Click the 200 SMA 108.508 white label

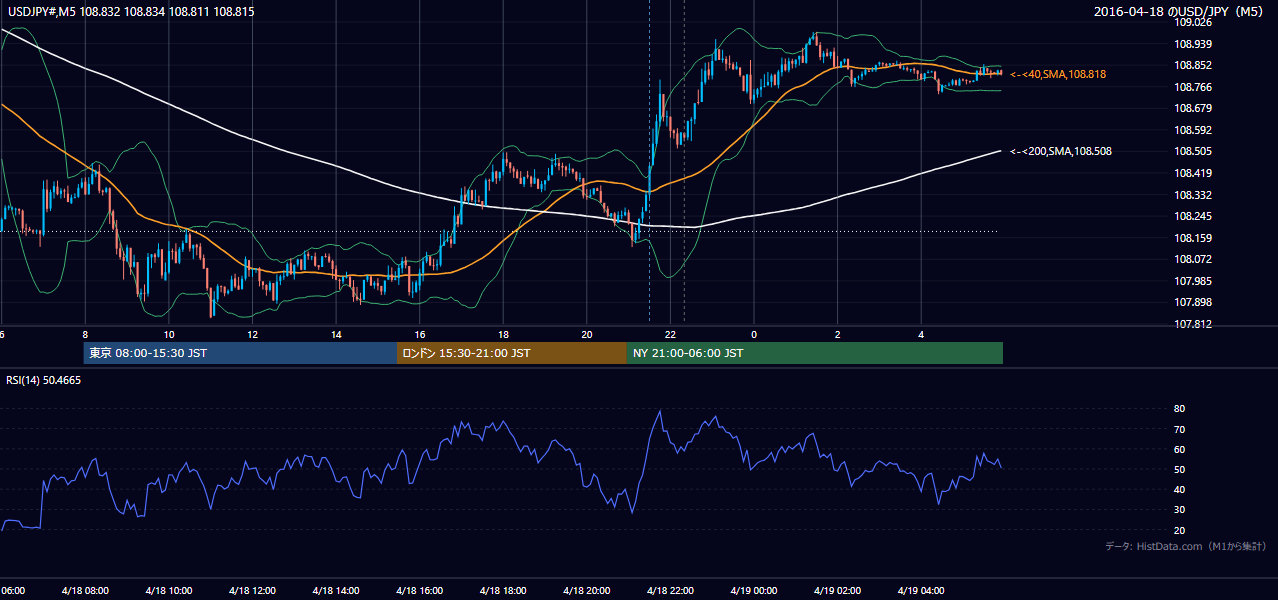click(x=1061, y=151)
